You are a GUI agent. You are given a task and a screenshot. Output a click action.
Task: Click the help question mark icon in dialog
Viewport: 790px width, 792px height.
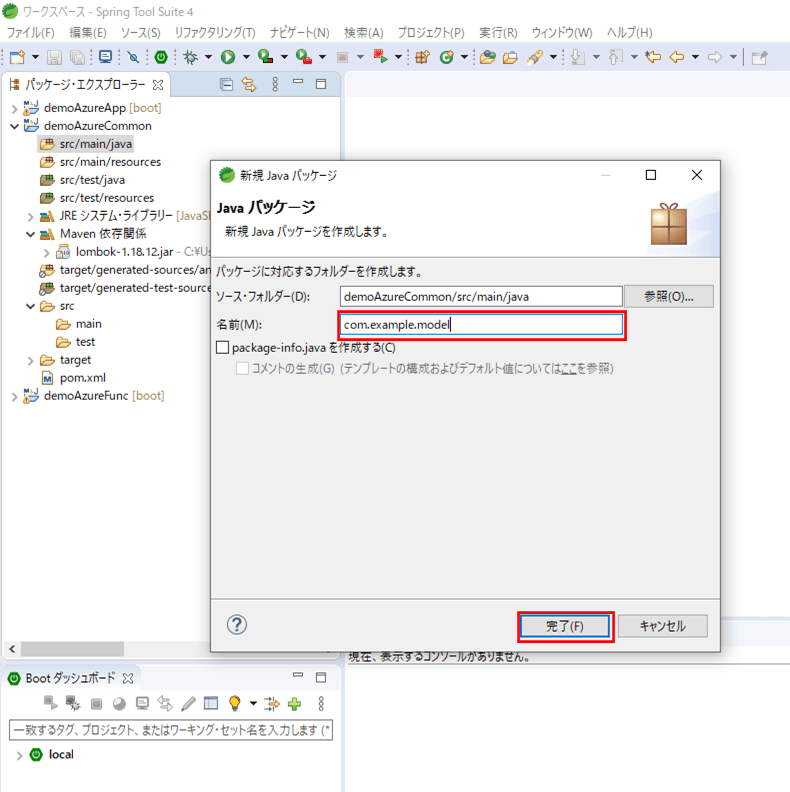coord(236,625)
